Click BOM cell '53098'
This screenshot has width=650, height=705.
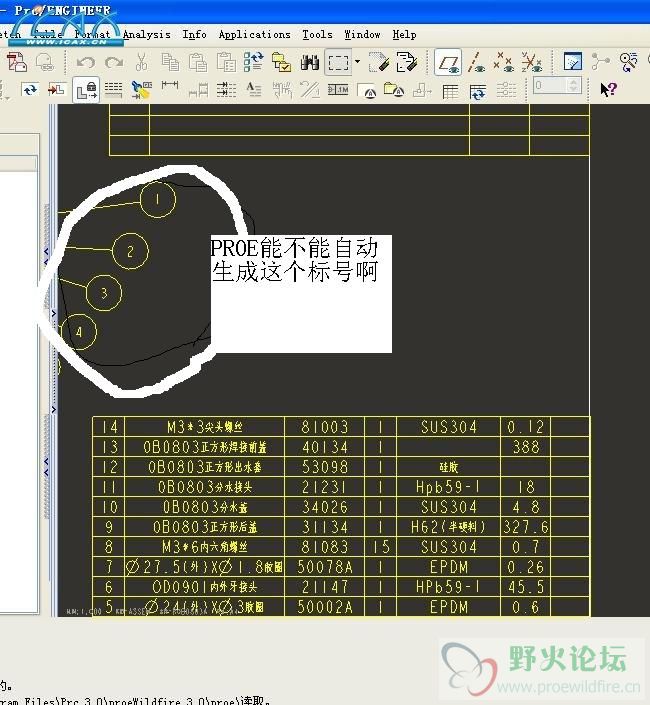[325, 467]
